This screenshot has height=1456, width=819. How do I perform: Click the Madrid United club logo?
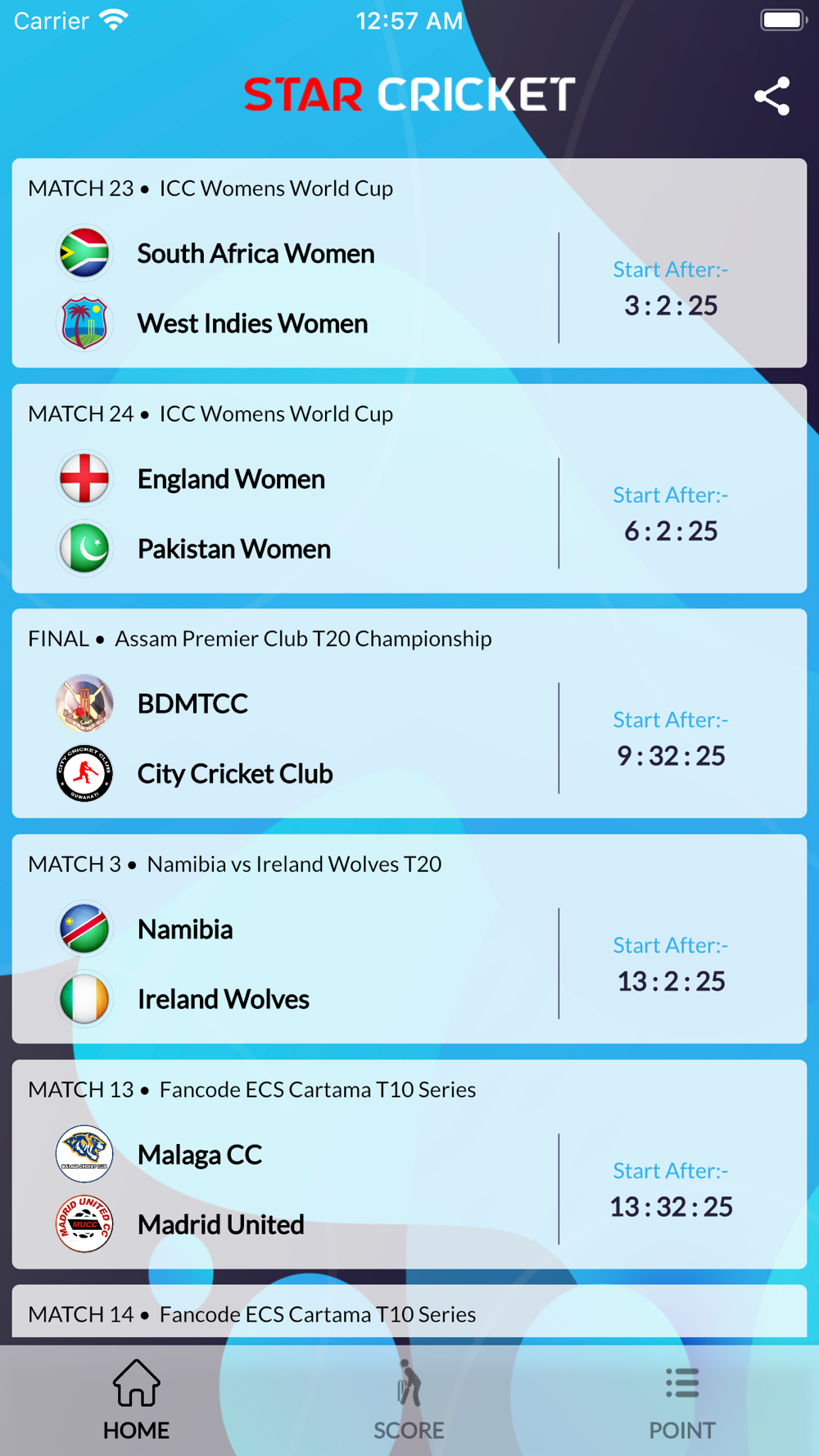84,1224
